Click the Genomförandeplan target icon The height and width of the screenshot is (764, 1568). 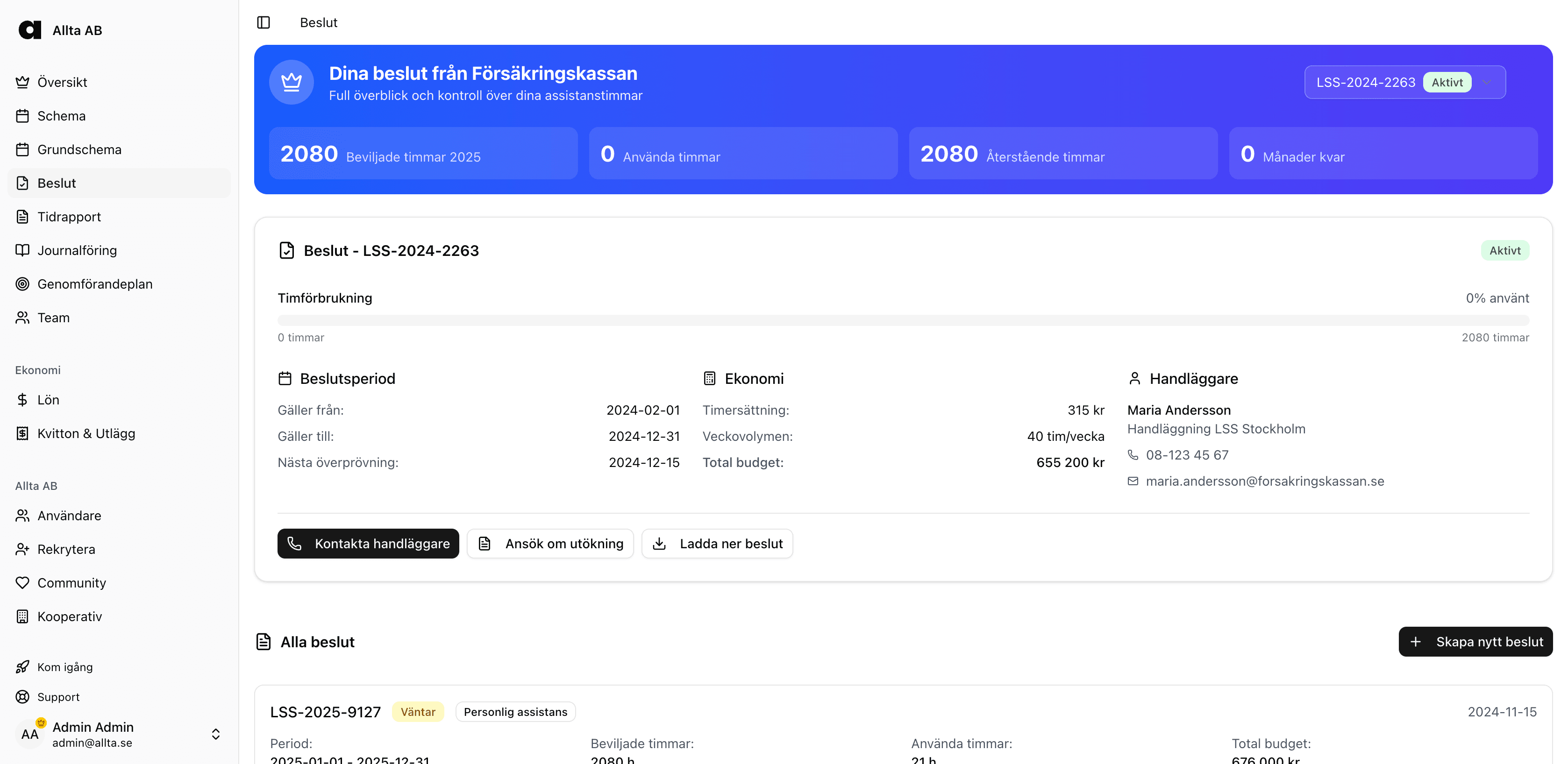tap(22, 284)
